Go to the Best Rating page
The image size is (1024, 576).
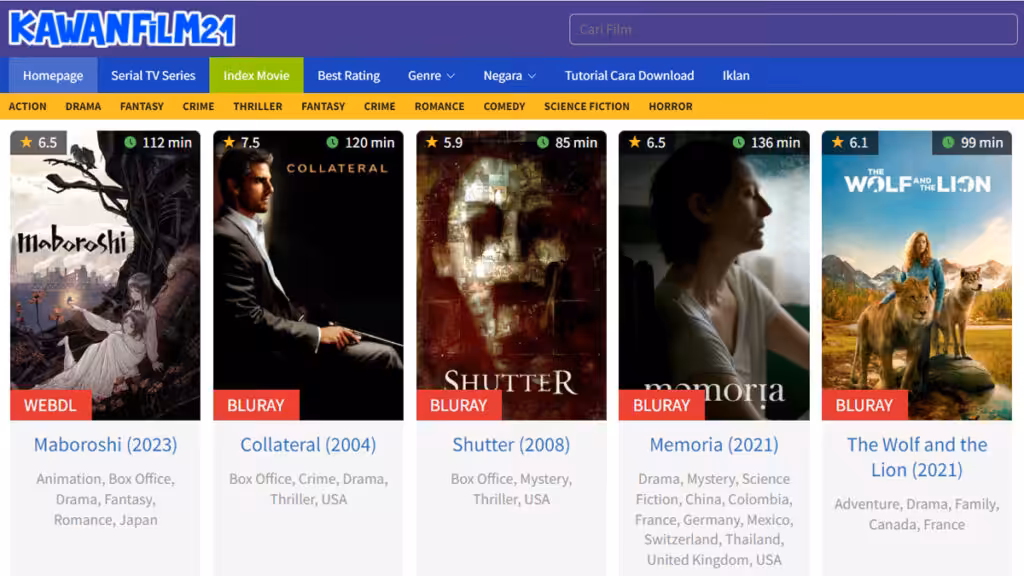point(348,75)
